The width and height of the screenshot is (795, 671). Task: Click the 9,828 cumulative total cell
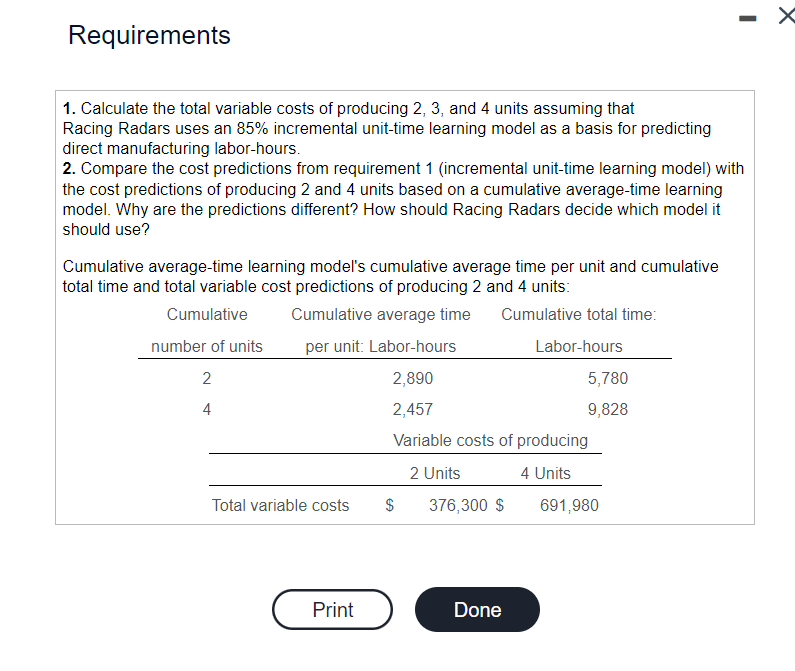(607, 409)
